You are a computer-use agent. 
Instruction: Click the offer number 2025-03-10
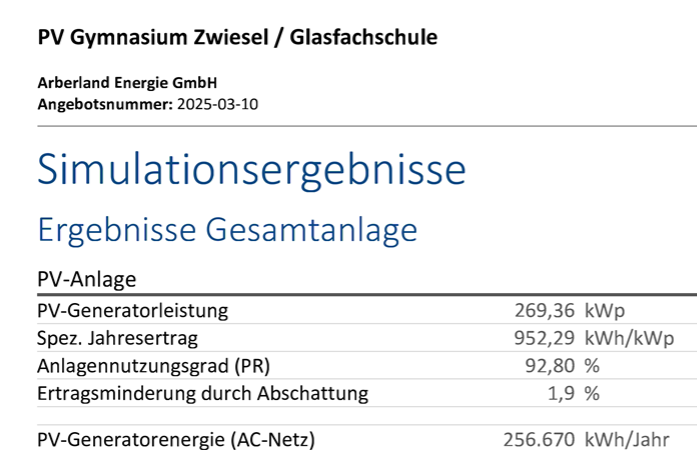(219, 103)
